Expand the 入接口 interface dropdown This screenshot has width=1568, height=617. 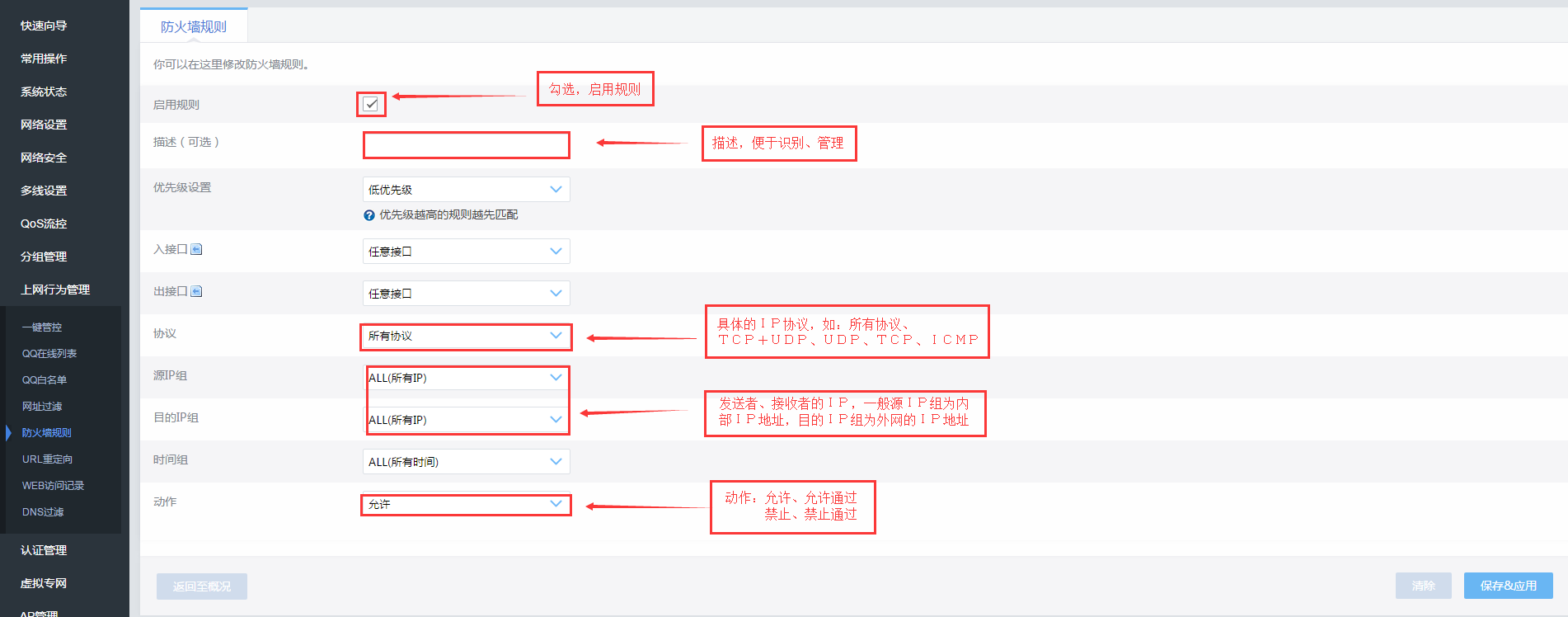[466, 252]
